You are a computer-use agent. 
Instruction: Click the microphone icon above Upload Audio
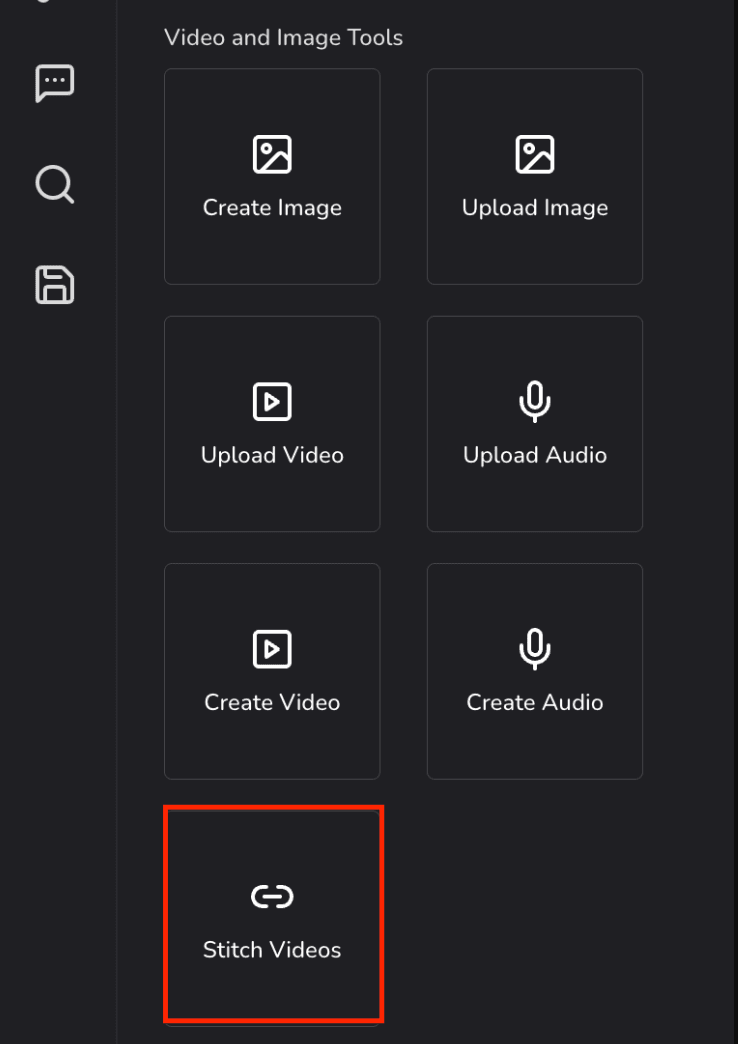(x=535, y=402)
